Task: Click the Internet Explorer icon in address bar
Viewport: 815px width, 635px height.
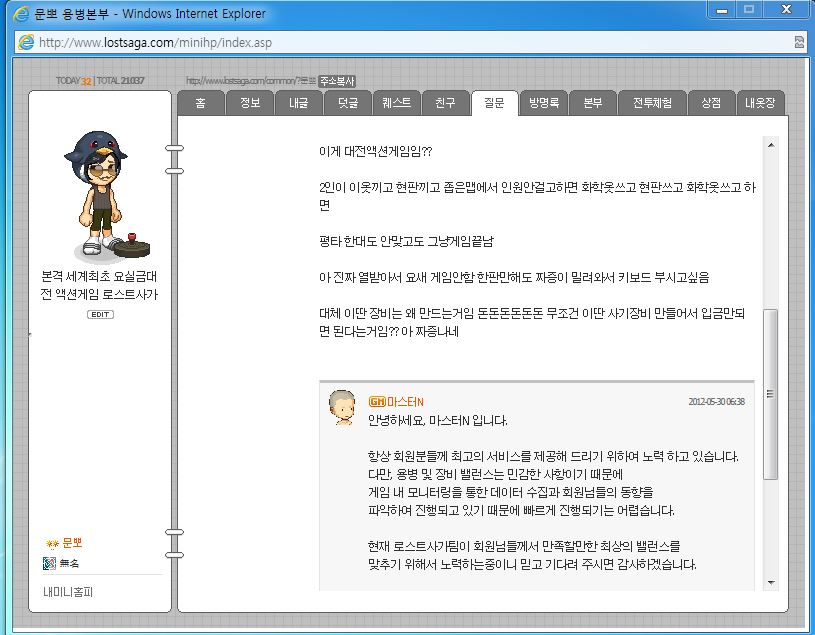Action: tap(26, 42)
